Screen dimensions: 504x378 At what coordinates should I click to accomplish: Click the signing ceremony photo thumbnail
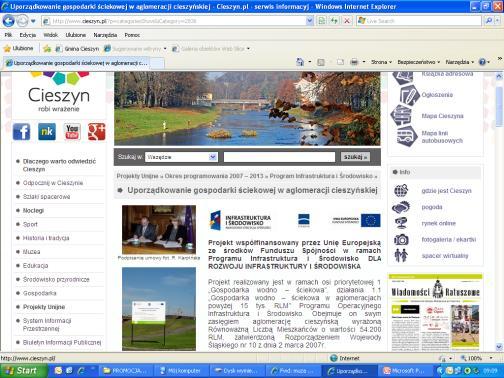point(159,230)
